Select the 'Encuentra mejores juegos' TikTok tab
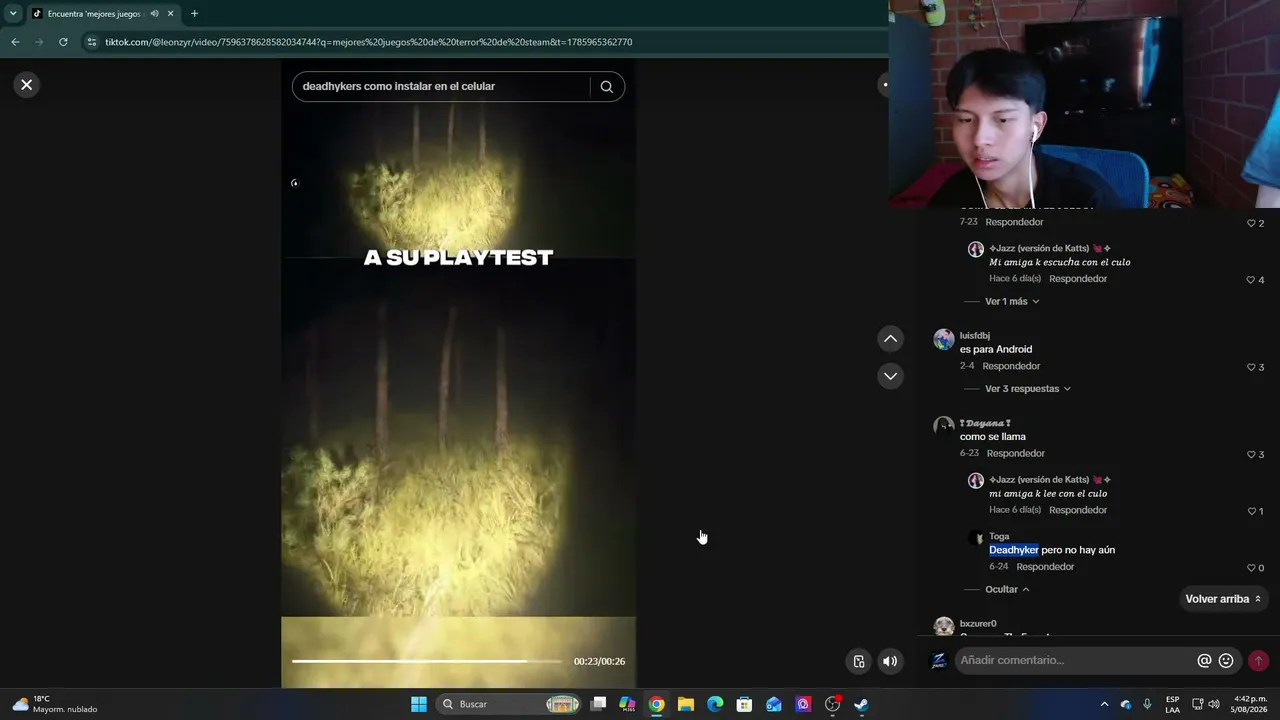The image size is (1280, 720). pyautogui.click(x=95, y=14)
